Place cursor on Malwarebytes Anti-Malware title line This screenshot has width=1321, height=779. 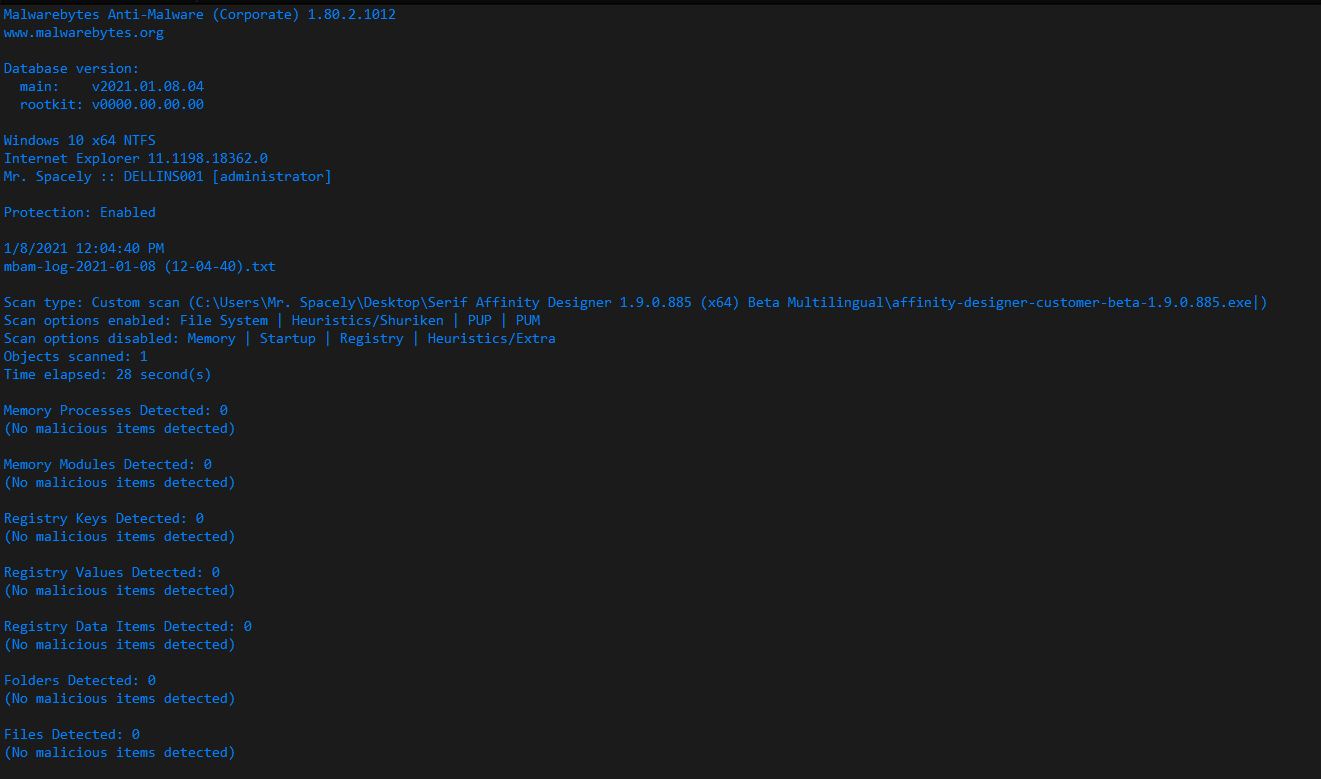(200, 15)
